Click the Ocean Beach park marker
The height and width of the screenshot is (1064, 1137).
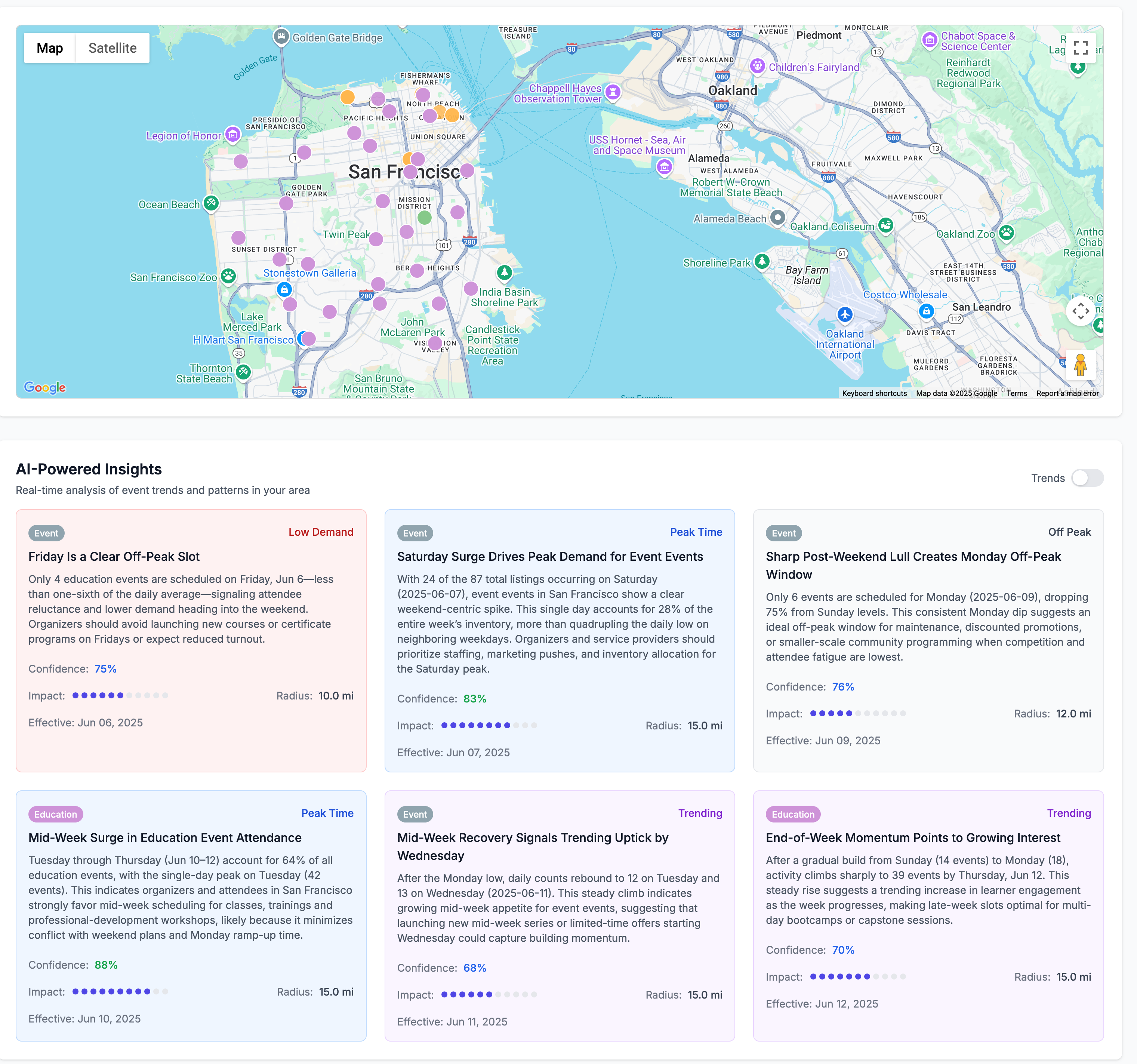point(211,203)
